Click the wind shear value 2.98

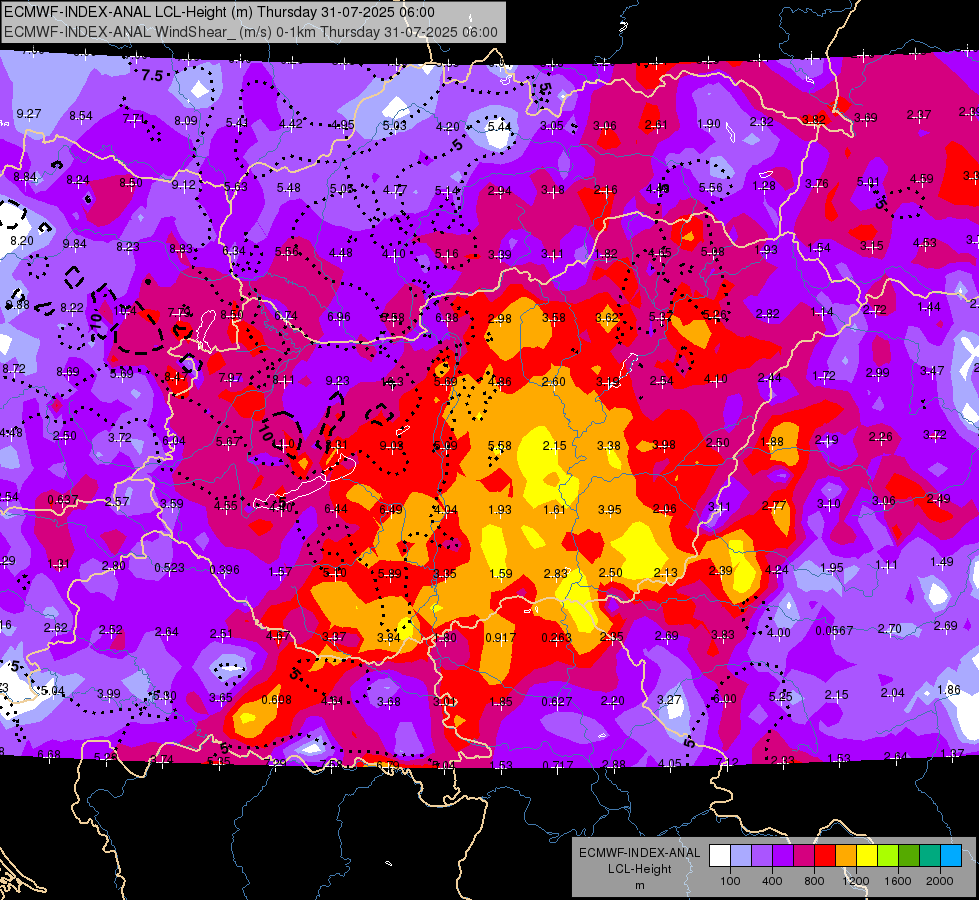499,319
